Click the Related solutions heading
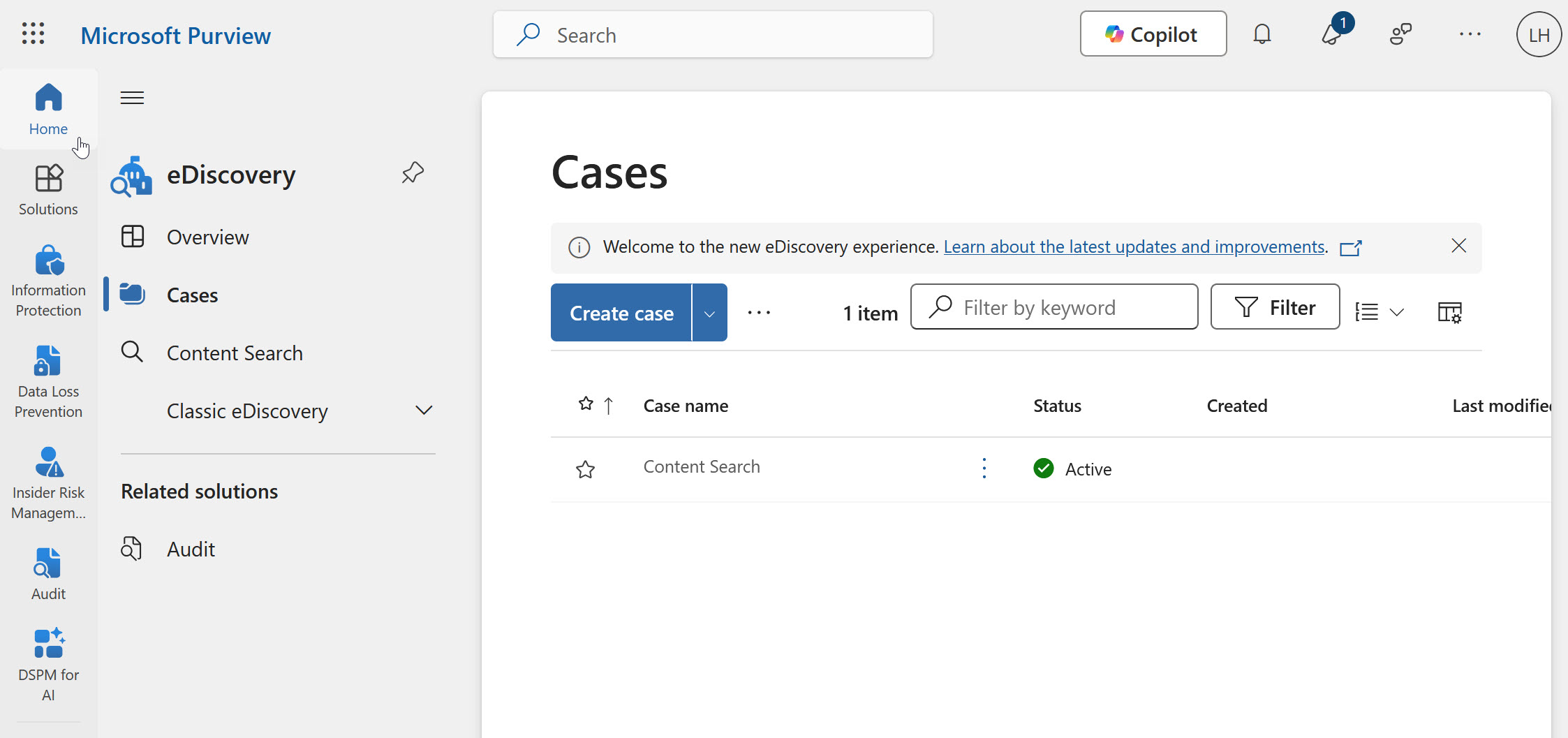The image size is (1568, 738). coord(200,492)
